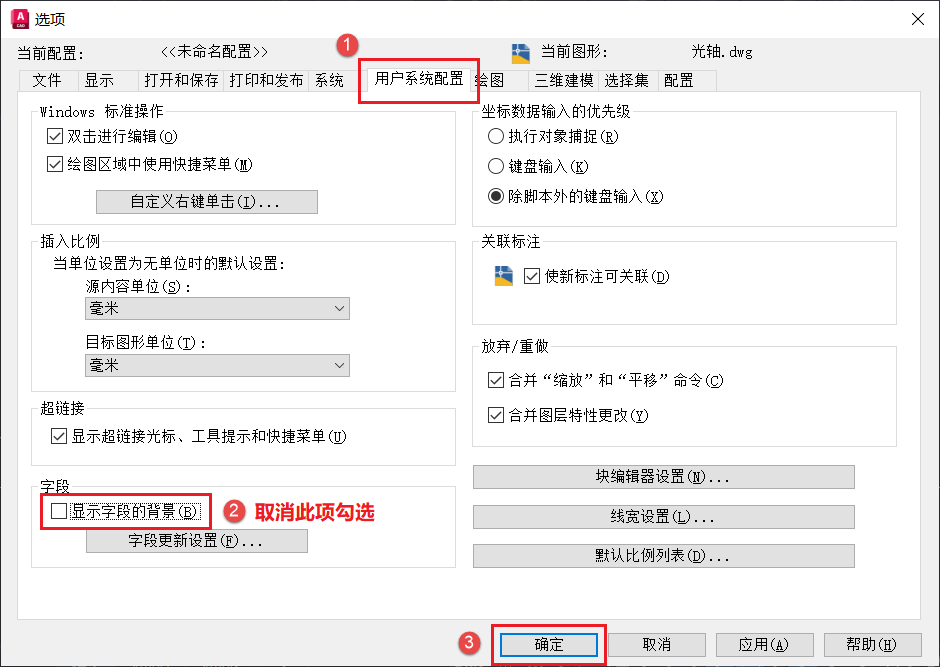The width and height of the screenshot is (940, 667).
Task: Open the 源内容单位 dropdown
Action: 341,308
